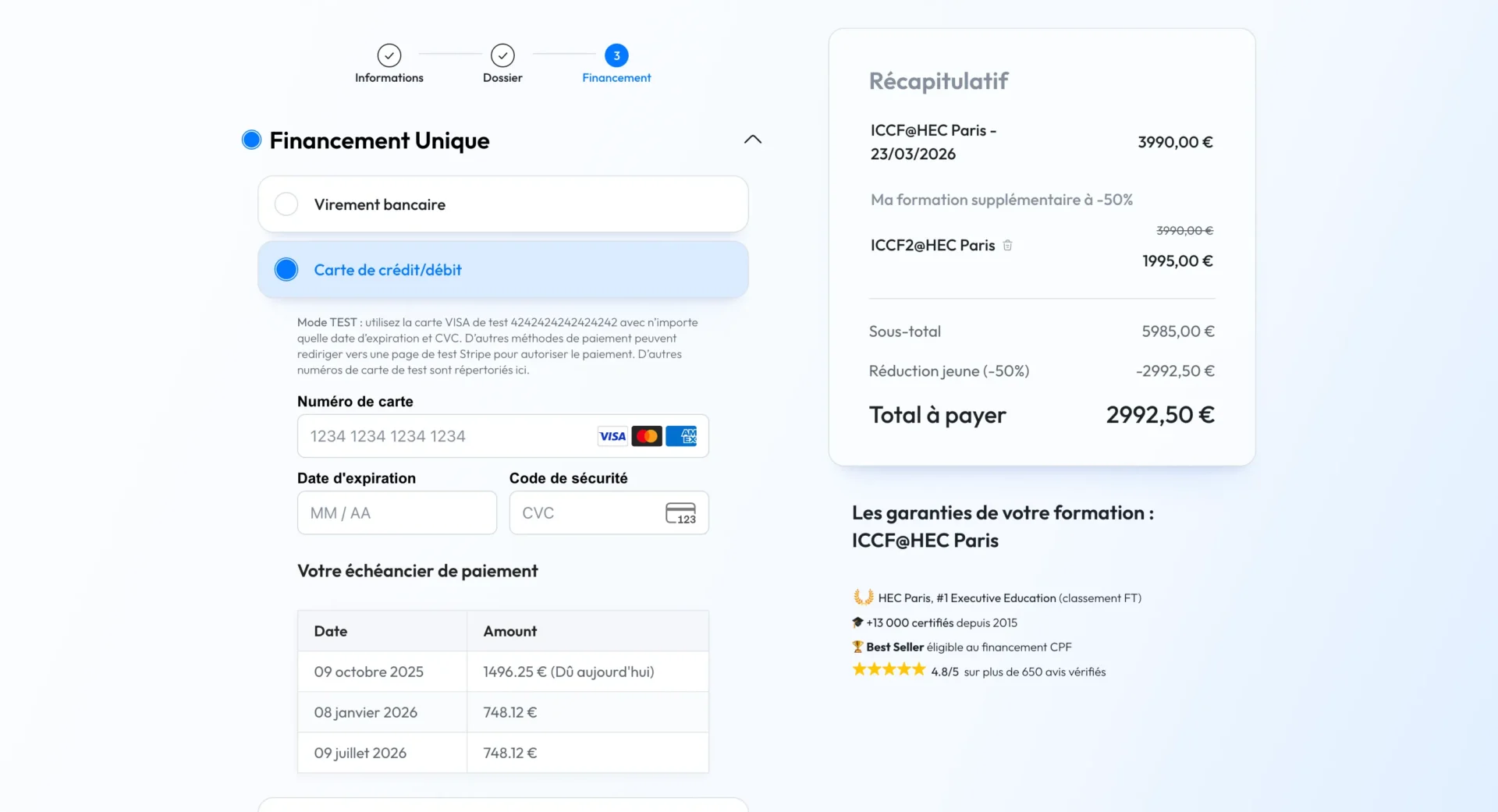Click the trophy icon beside Best Seller
1498x812 pixels.
857,647
